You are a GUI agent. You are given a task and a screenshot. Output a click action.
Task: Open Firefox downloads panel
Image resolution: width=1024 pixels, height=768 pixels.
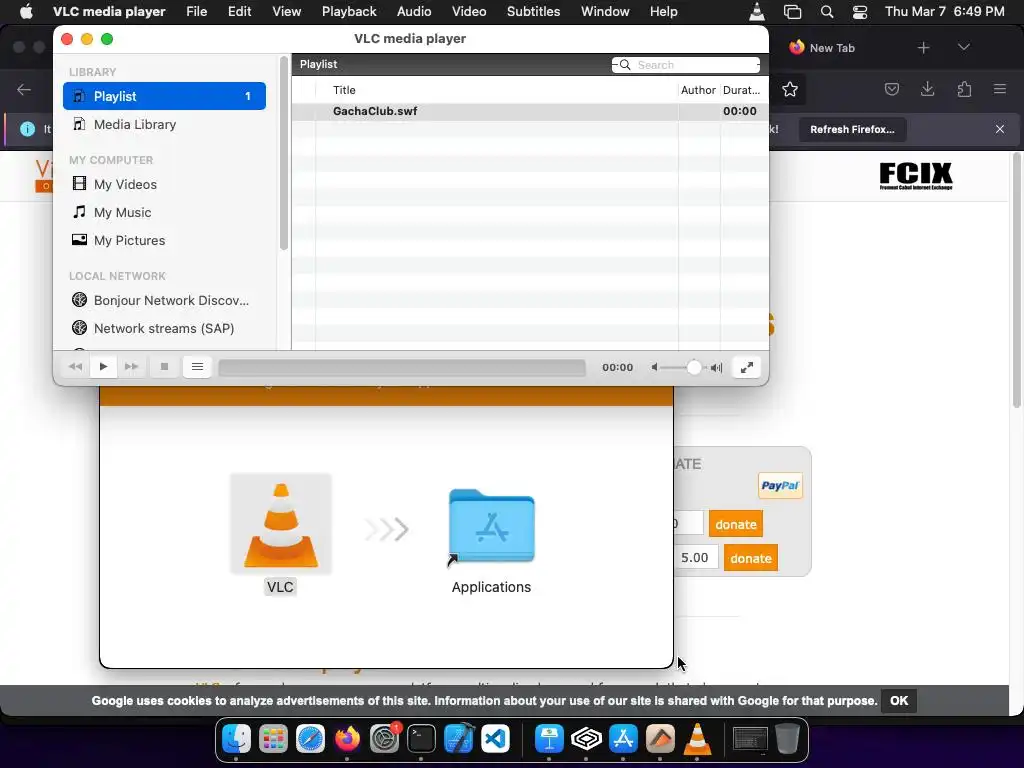(927, 89)
